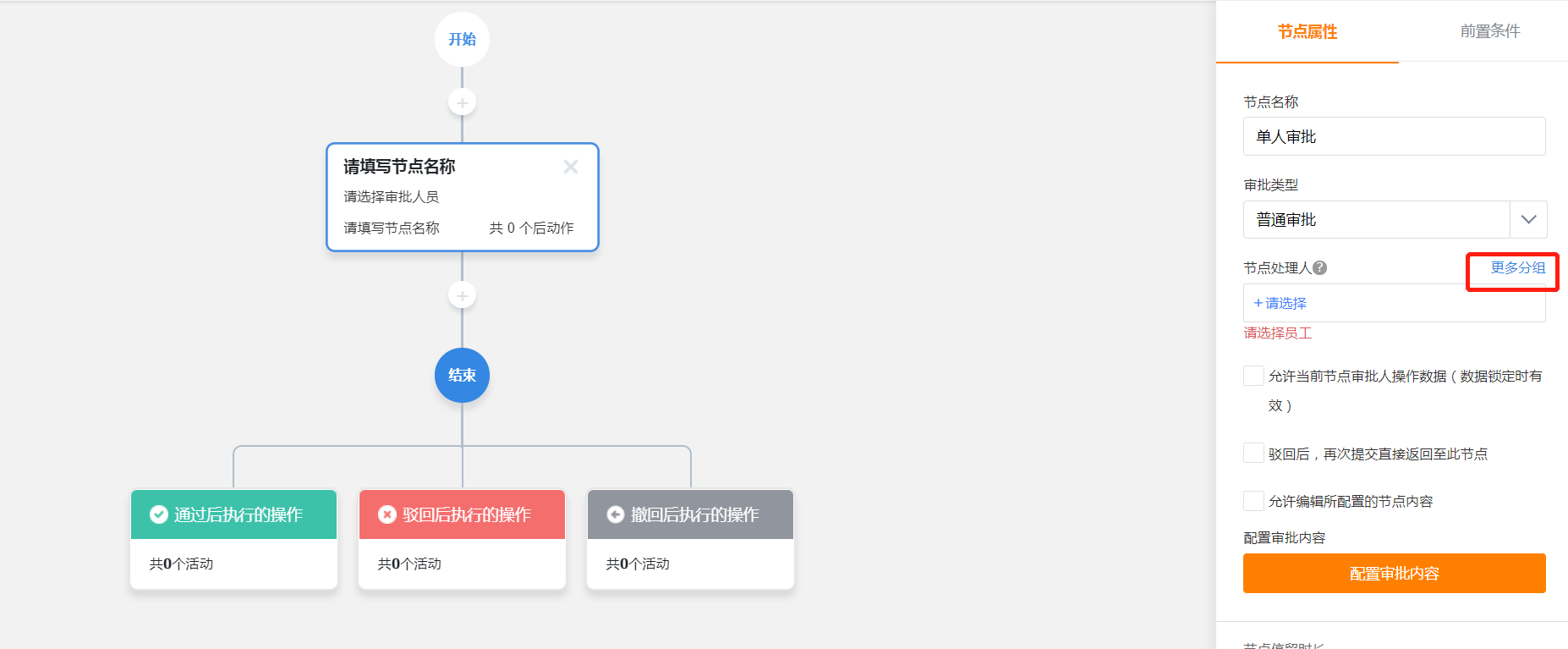
Task: Click the red X icon on 驳回后执行的操作
Action: [x=387, y=514]
